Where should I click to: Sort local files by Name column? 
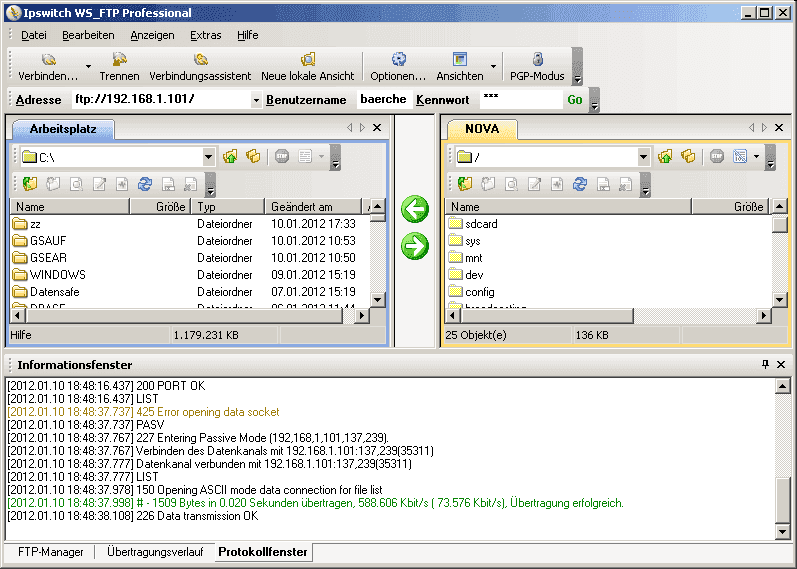(x=70, y=206)
